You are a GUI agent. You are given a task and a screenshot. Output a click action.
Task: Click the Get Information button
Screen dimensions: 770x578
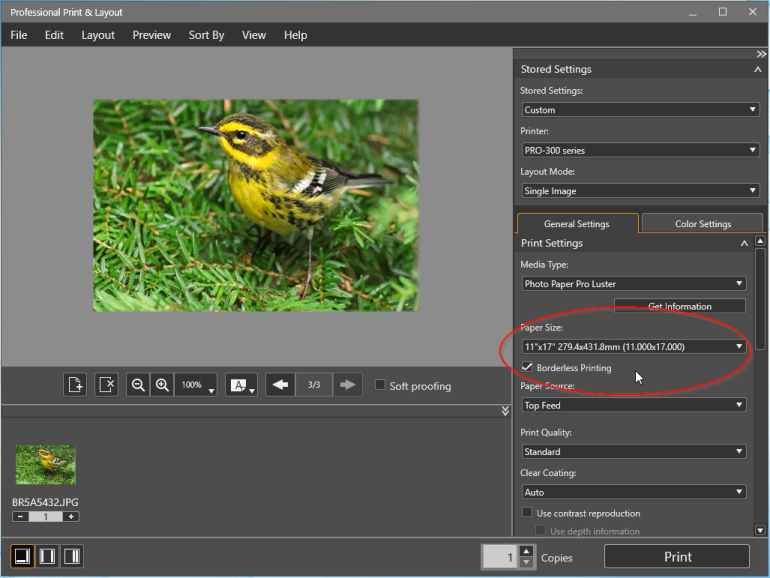point(679,306)
